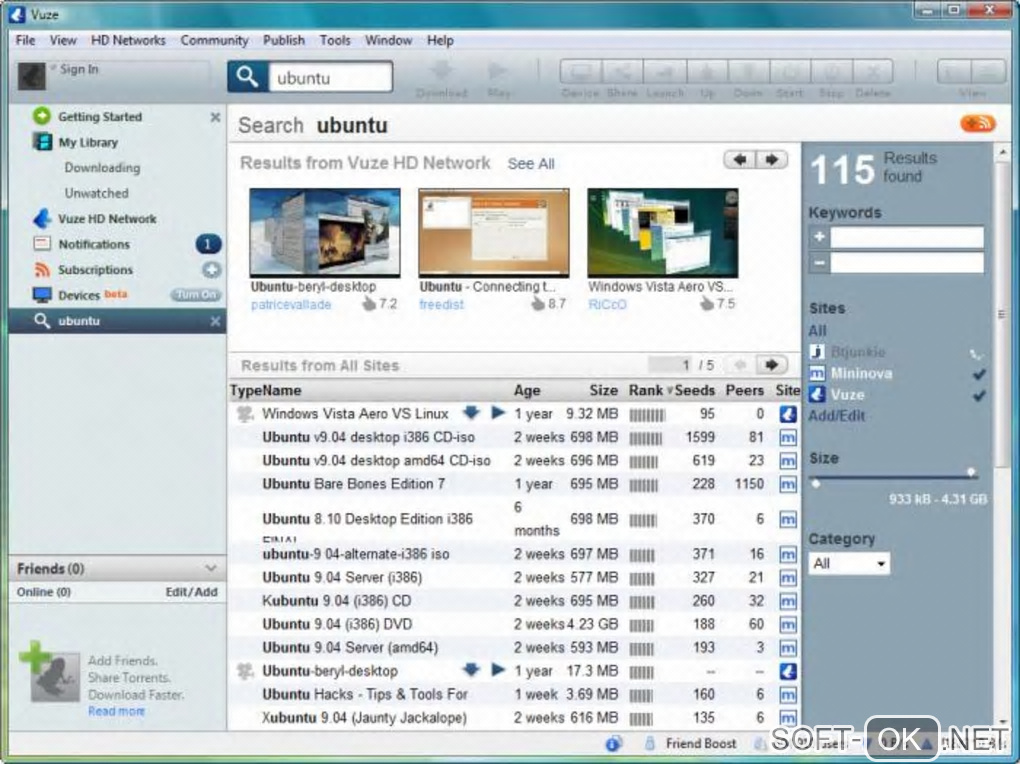Open Notifications in the sidebar
Image resolution: width=1020 pixels, height=764 pixels.
point(94,244)
